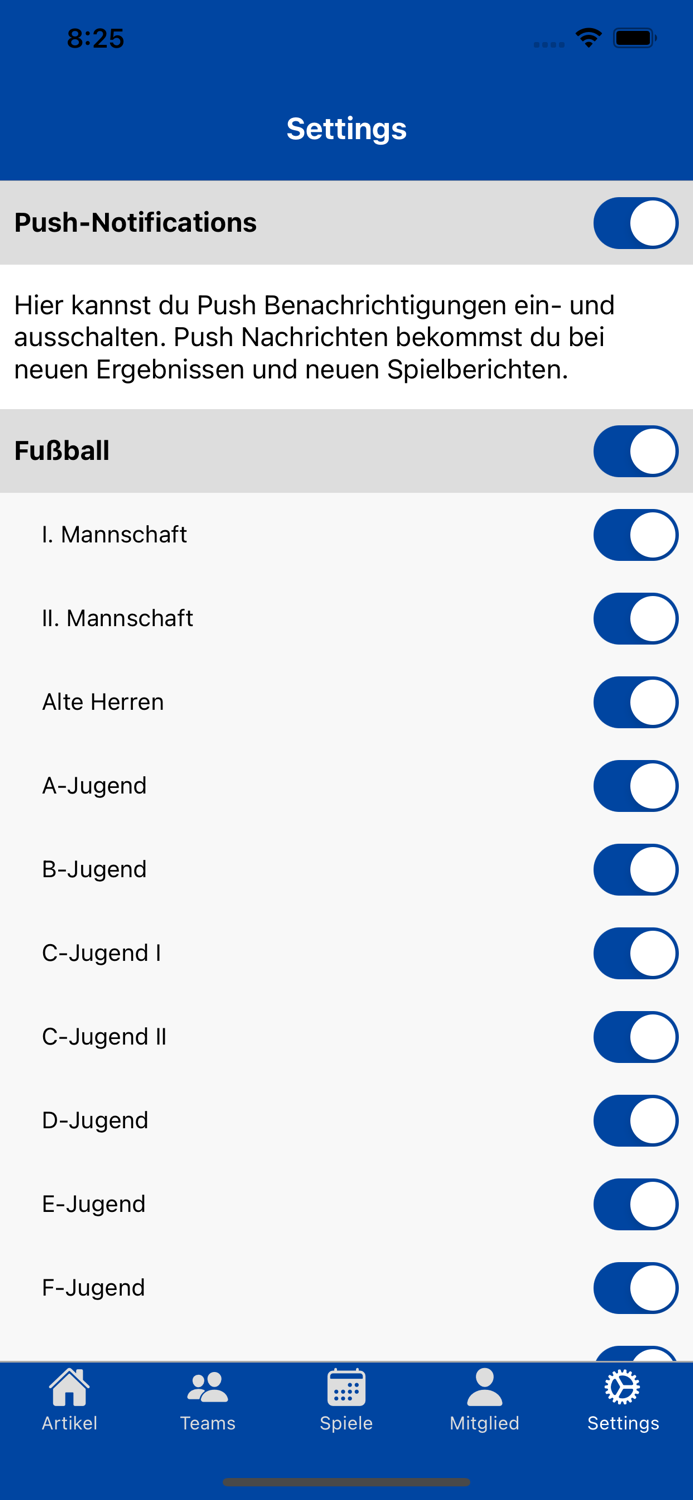Disable the Push-Notifications switch
The image size is (693, 1500).
click(635, 223)
